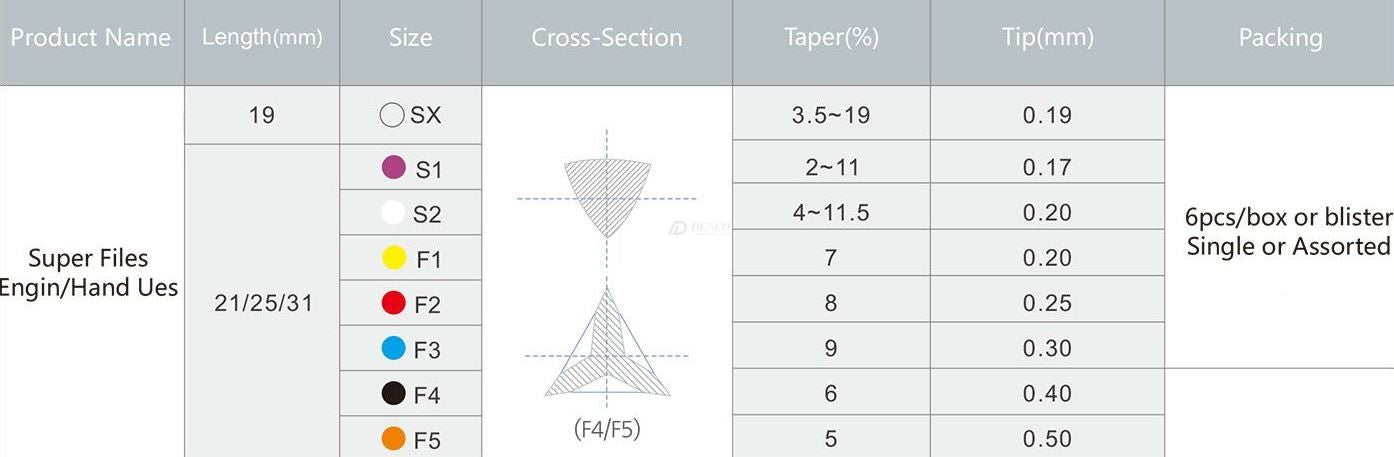Click the Cross-Section column header
This screenshot has height=457, width=1394.
coord(607,38)
